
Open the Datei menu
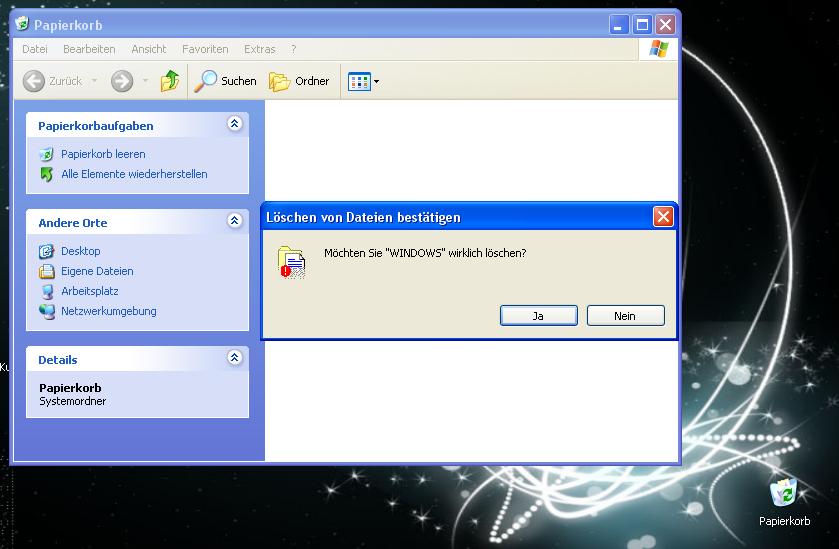point(35,49)
